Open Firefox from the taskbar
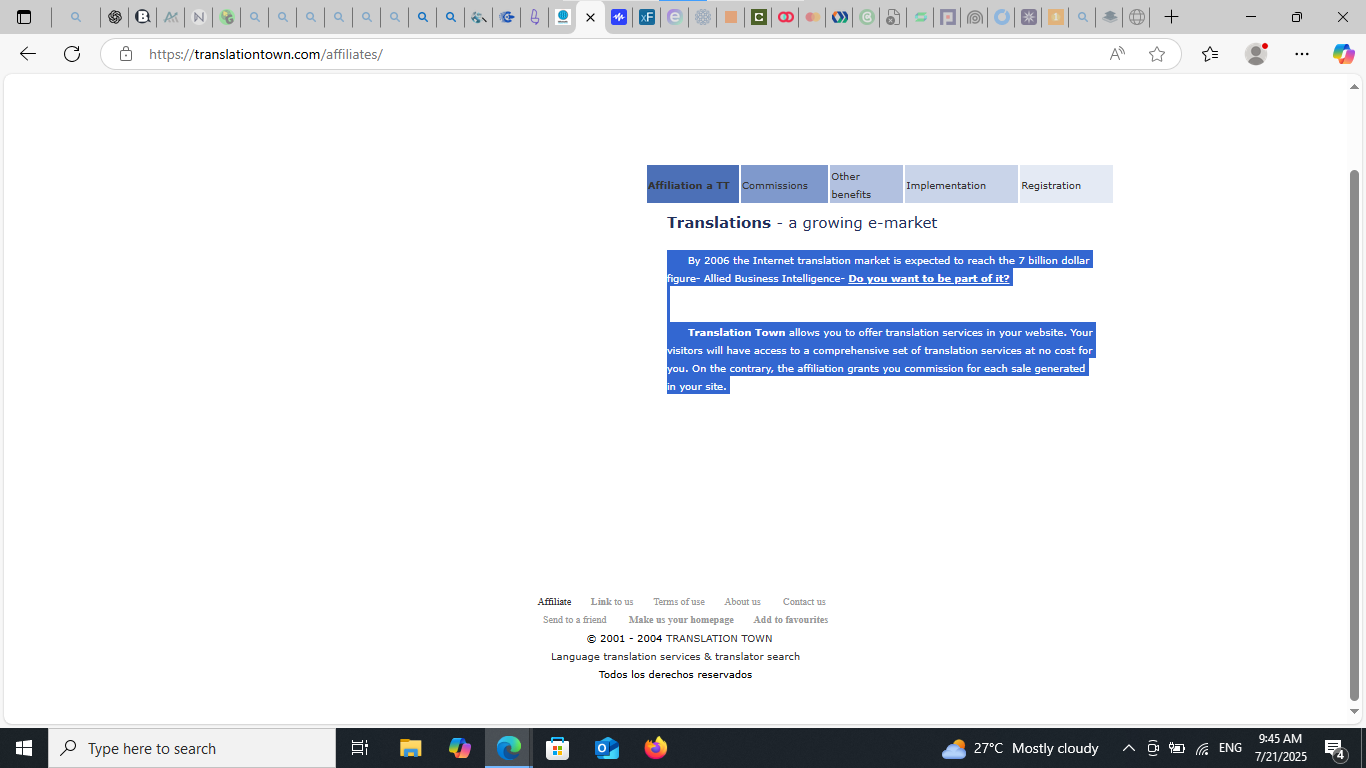 click(x=656, y=748)
